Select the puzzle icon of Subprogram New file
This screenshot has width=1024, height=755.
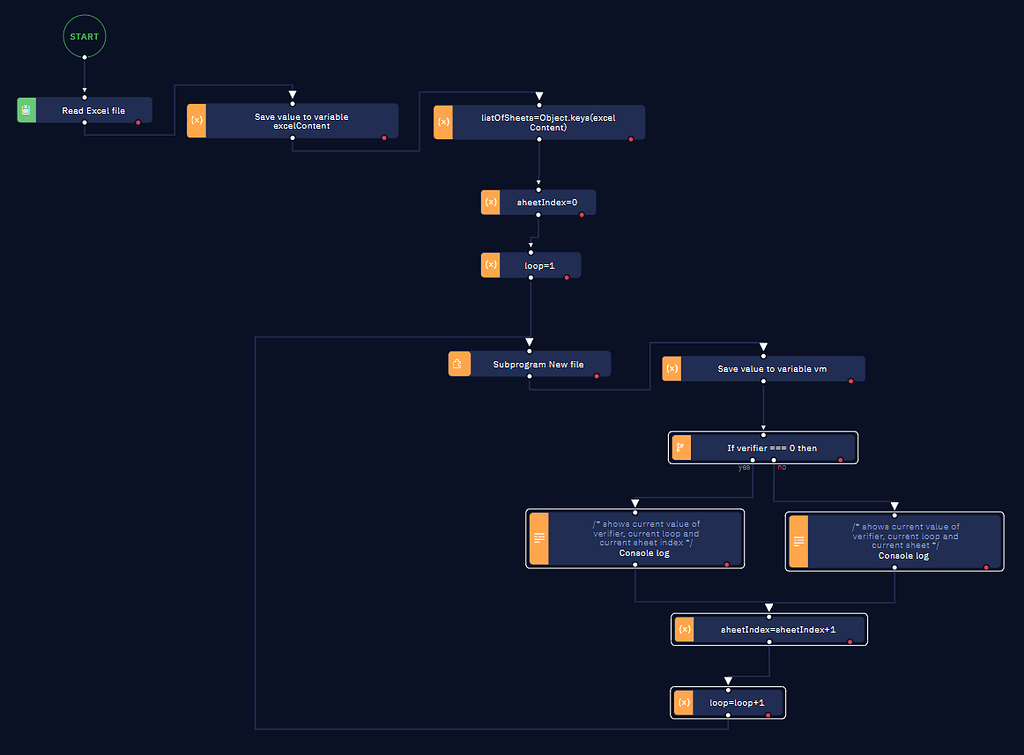tap(459, 364)
